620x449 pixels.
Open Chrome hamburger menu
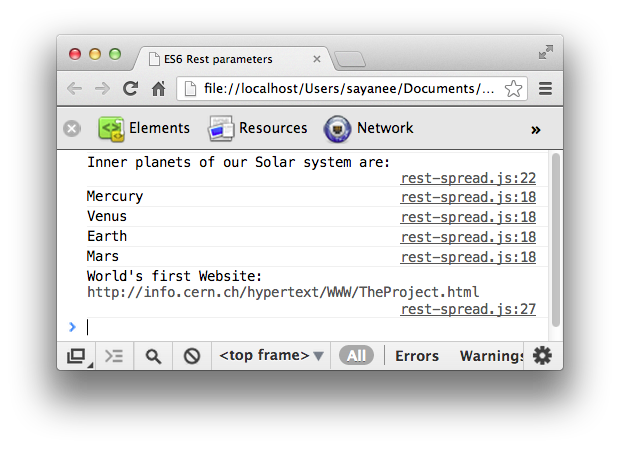pos(545,89)
